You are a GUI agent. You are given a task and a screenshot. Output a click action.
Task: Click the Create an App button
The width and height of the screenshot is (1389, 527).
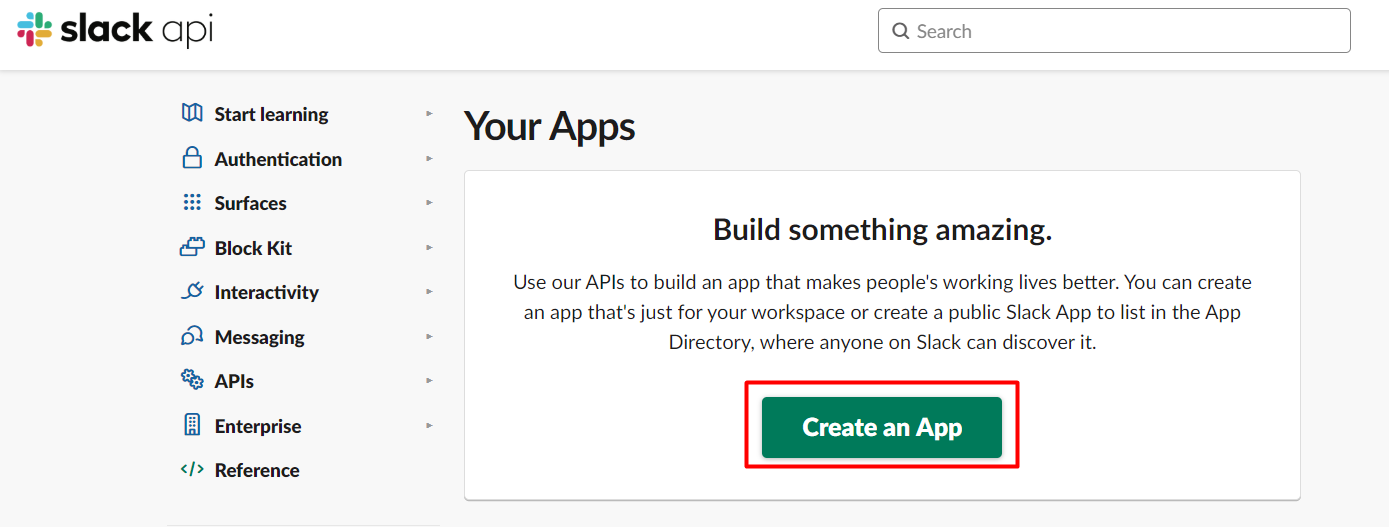[882, 427]
